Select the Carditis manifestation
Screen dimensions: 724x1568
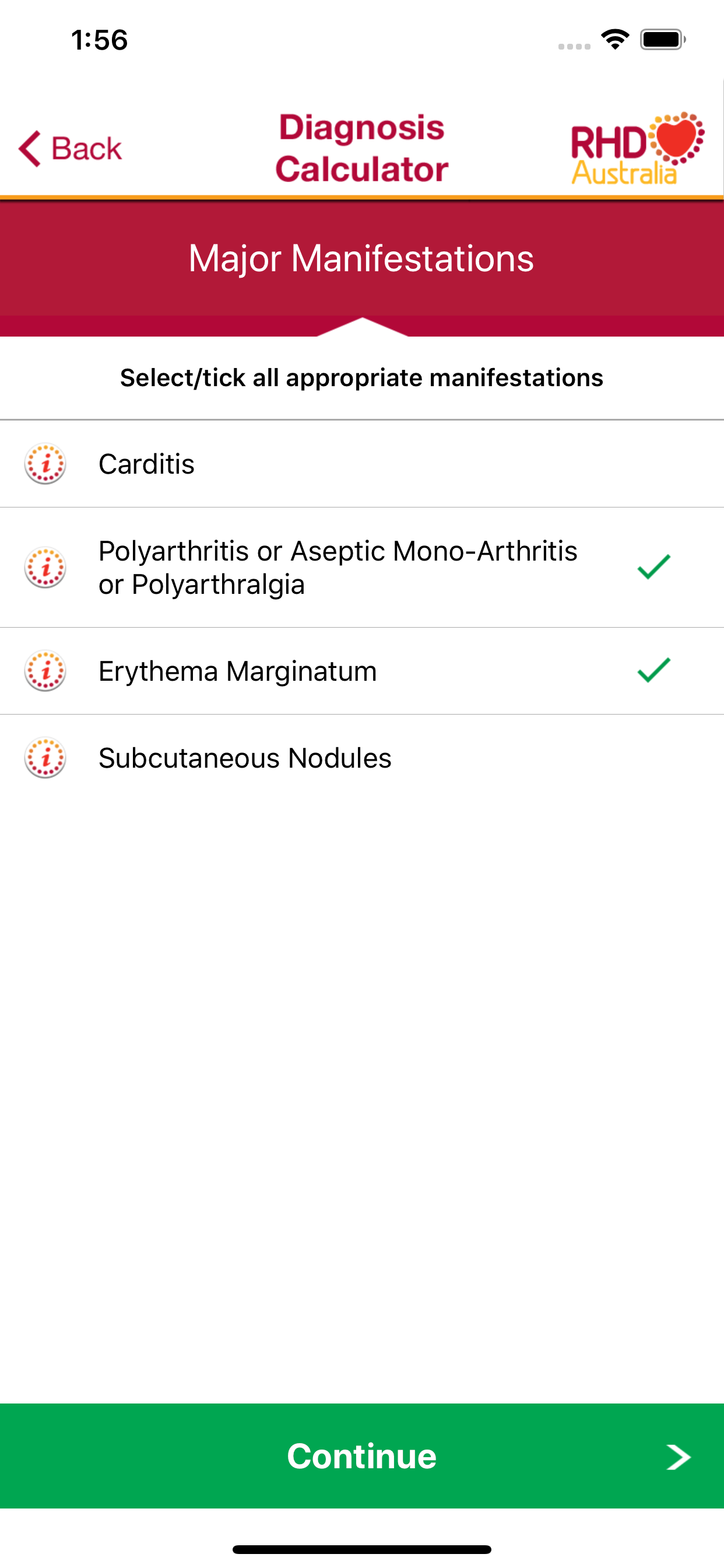coord(147,464)
